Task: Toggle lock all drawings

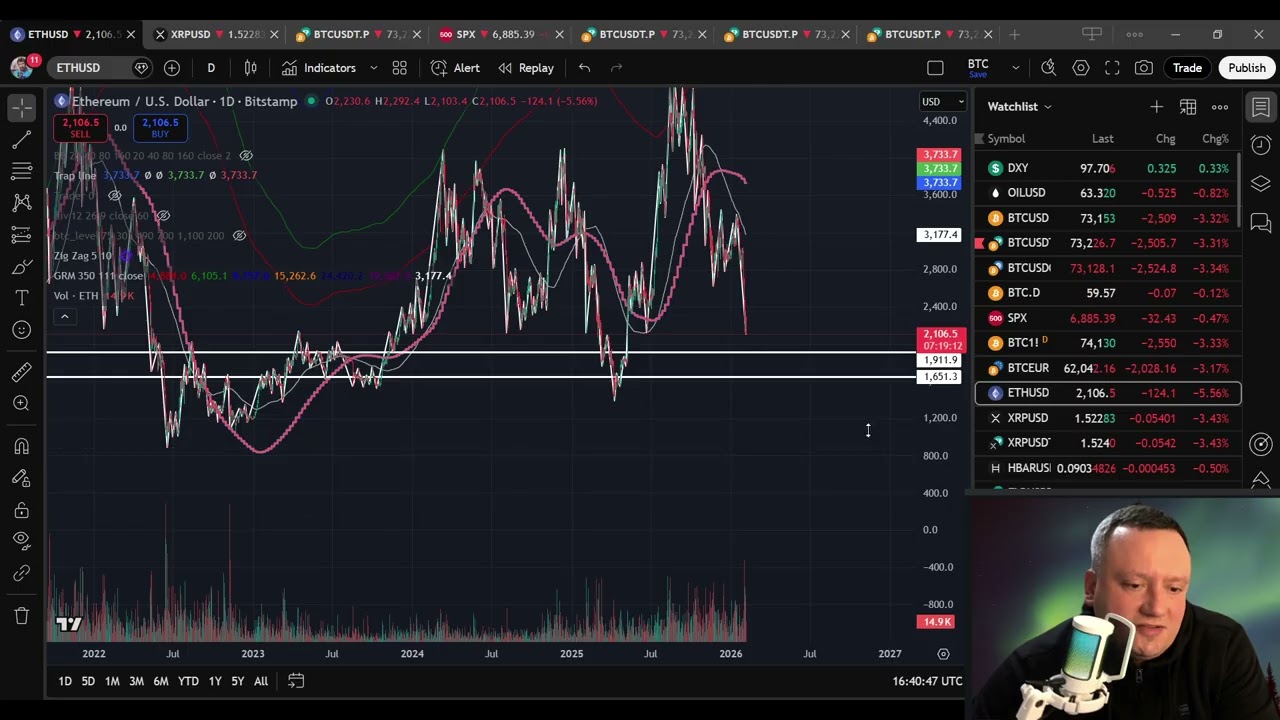Action: pyautogui.click(x=22, y=510)
